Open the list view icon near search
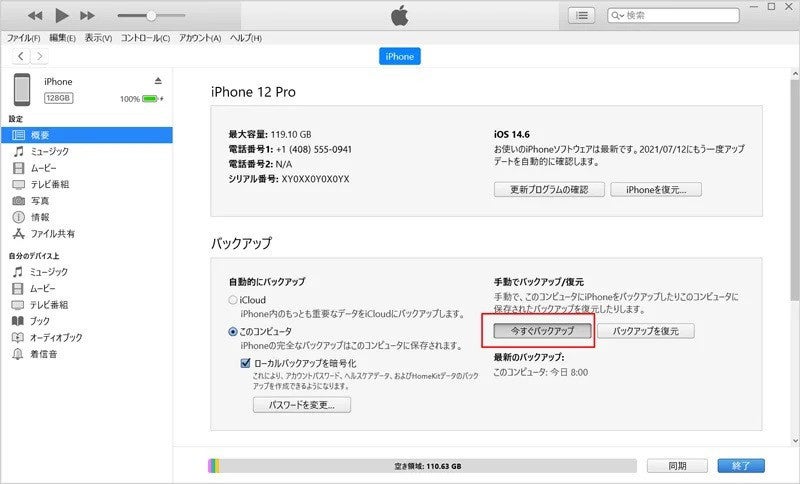Screen dimensions: 800x484 click(581, 15)
